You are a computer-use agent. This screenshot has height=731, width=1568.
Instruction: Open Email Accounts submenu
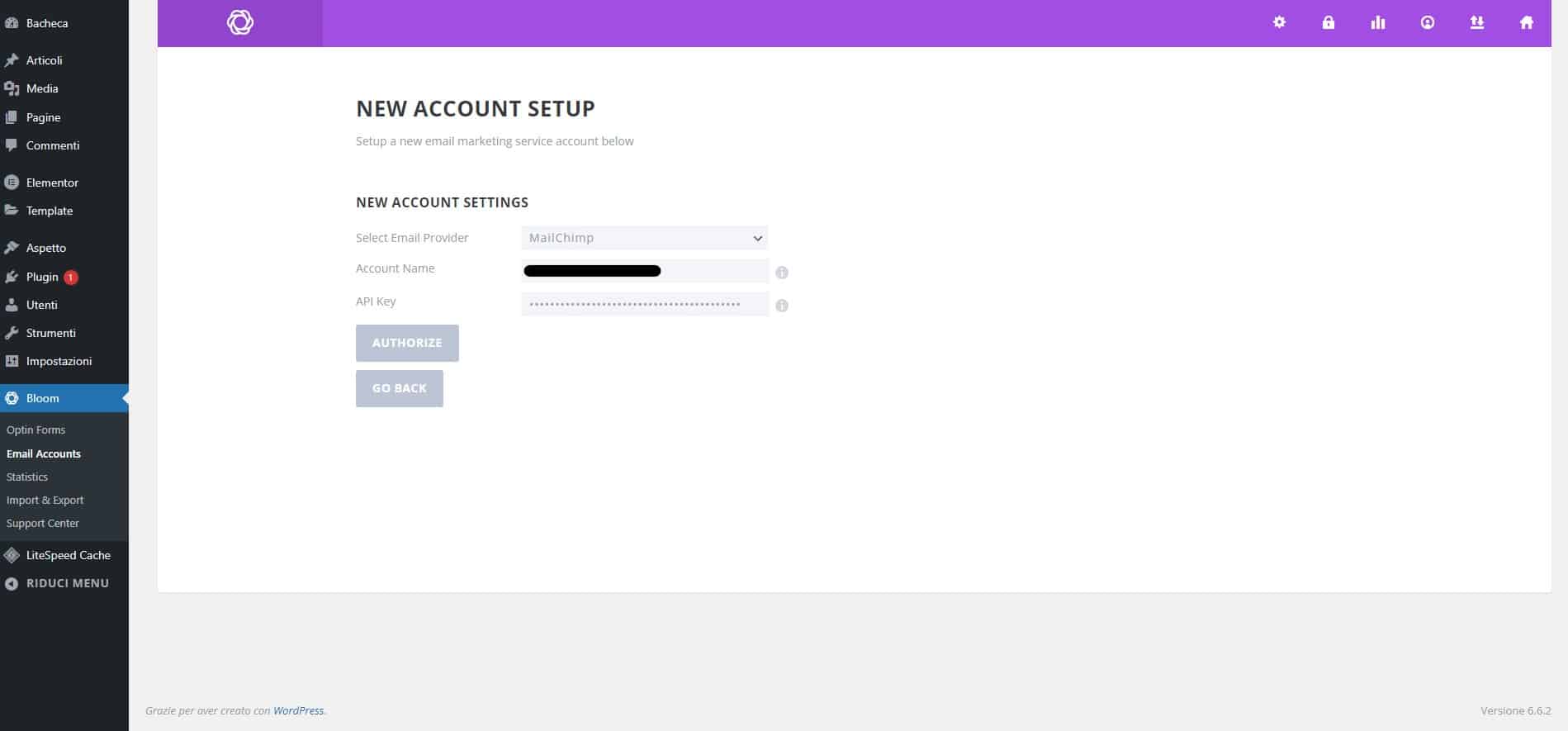(x=44, y=453)
